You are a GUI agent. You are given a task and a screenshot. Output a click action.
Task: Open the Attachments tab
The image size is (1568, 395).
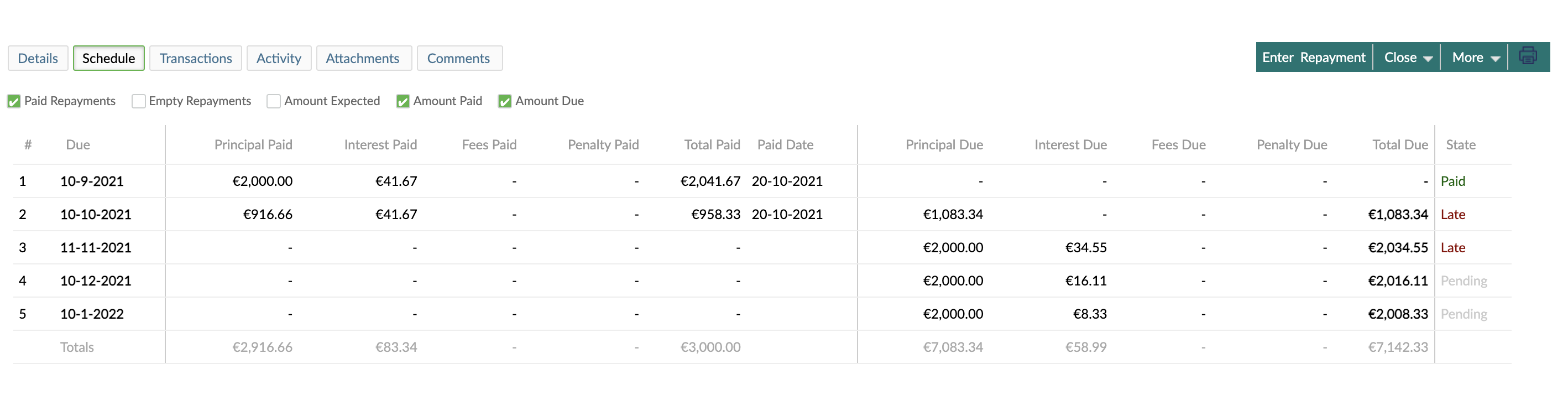click(363, 58)
